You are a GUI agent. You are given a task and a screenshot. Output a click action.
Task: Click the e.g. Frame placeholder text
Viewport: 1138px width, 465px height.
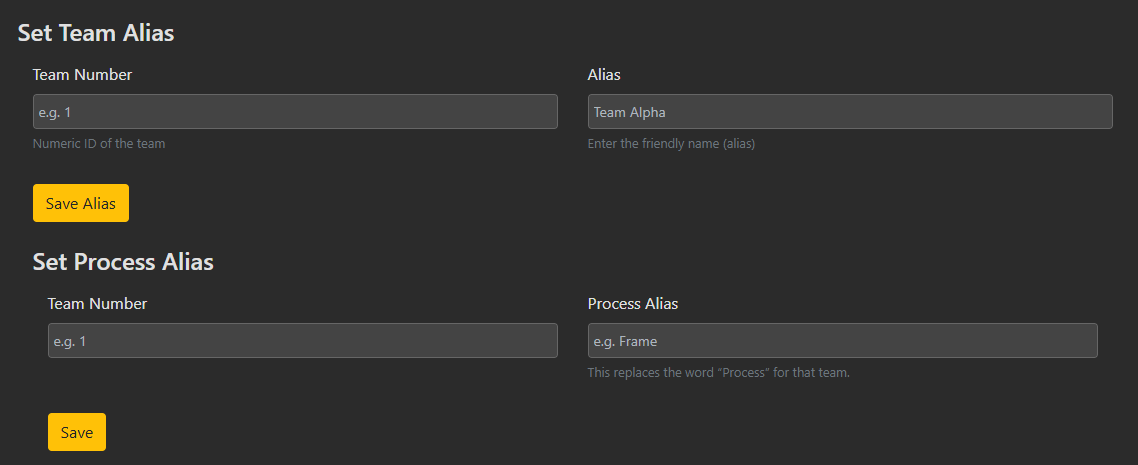625,341
